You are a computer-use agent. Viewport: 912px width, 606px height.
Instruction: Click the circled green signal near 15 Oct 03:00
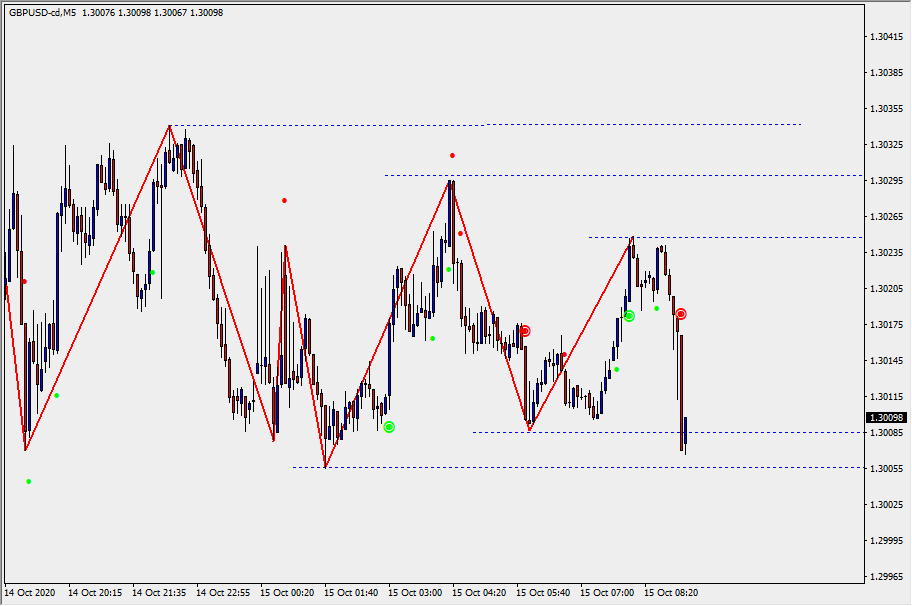(x=389, y=427)
